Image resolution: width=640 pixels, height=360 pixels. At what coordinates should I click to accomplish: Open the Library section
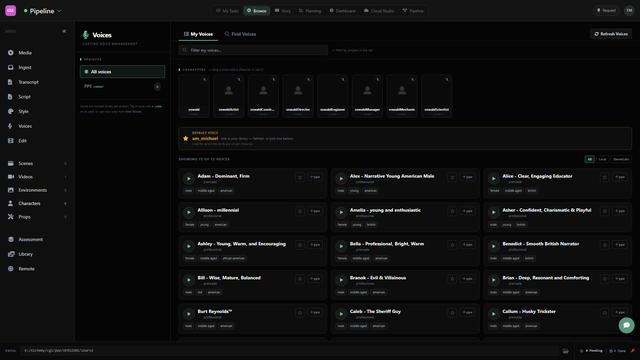25,254
